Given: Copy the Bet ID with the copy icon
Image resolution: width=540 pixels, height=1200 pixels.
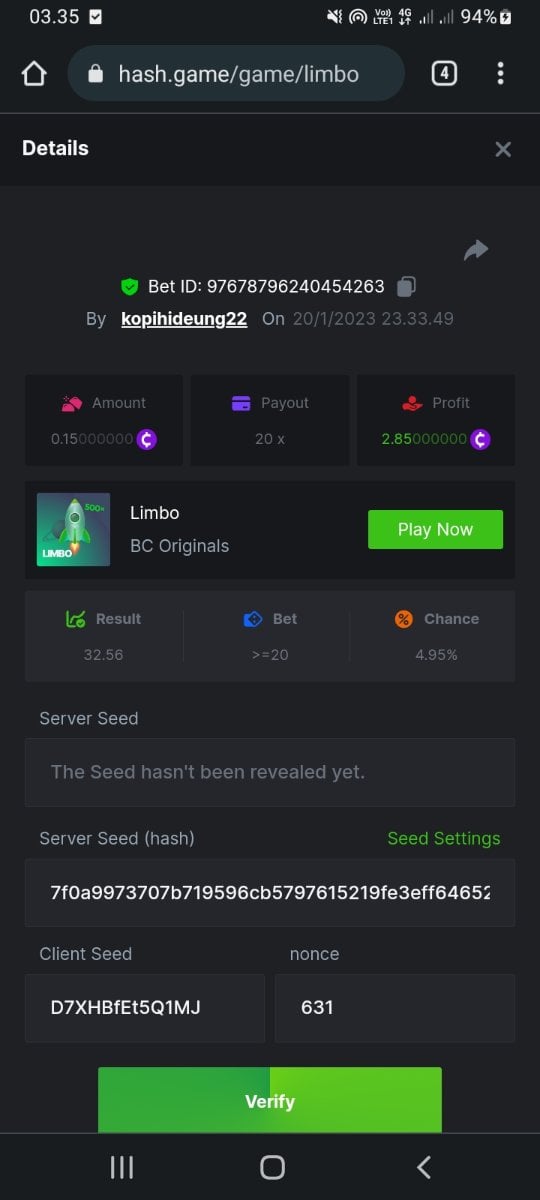Looking at the screenshot, I should click(406, 286).
